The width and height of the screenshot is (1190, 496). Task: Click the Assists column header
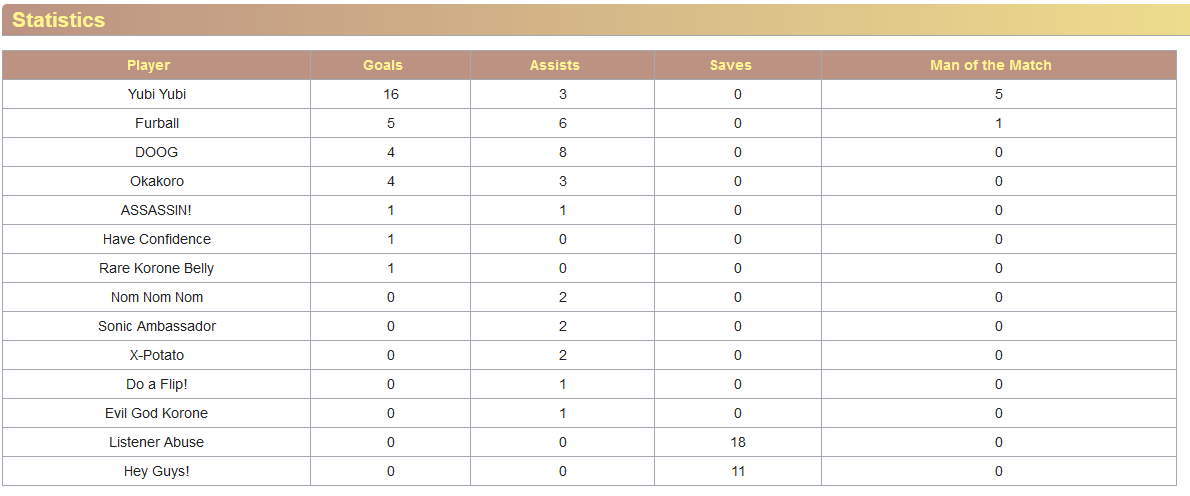tap(555, 65)
